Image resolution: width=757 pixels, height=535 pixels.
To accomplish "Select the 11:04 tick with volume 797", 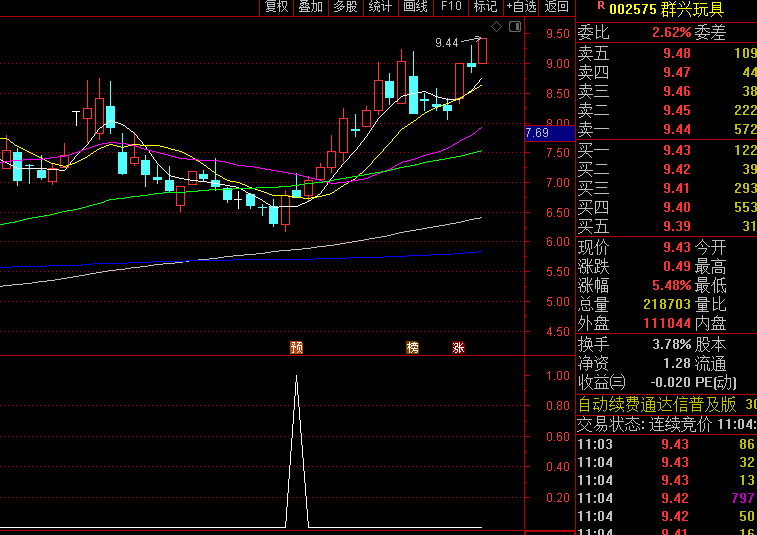I will (x=667, y=498).
